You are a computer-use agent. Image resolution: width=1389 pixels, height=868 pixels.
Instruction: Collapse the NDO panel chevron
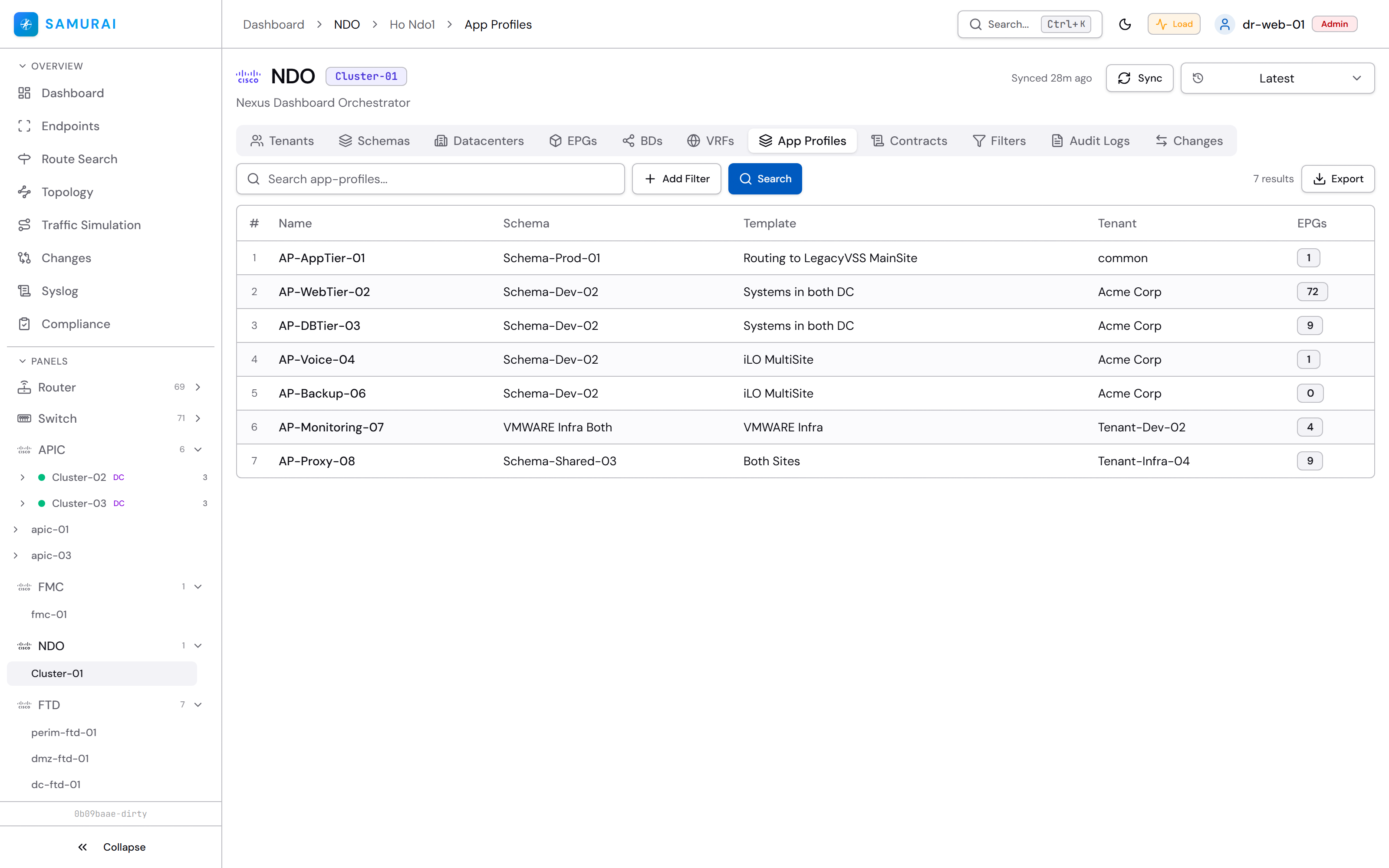tap(198, 646)
